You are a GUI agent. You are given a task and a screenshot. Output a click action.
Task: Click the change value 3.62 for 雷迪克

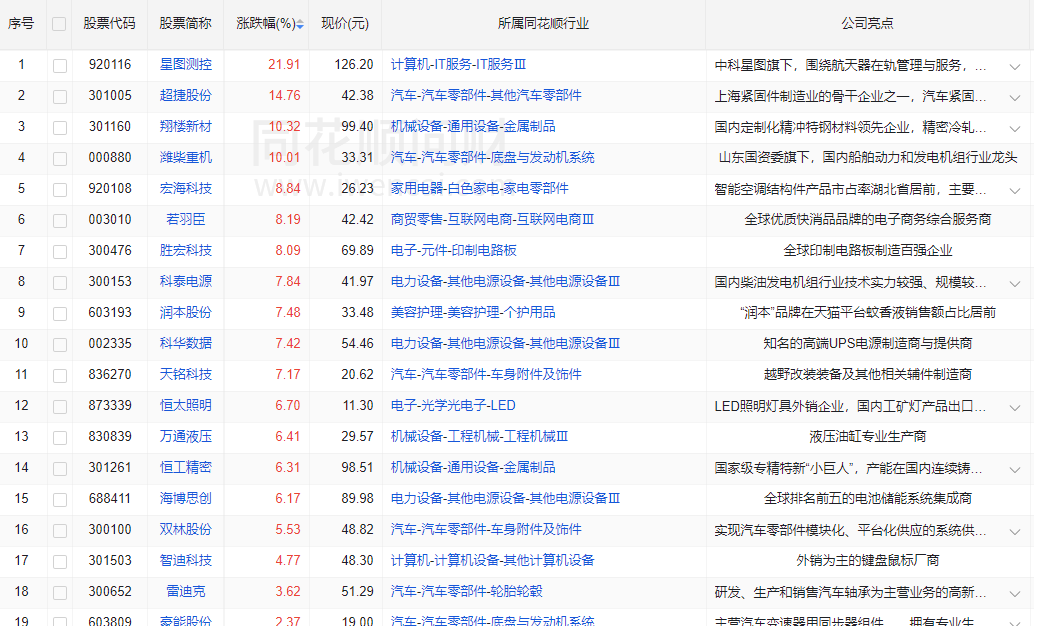(x=288, y=592)
